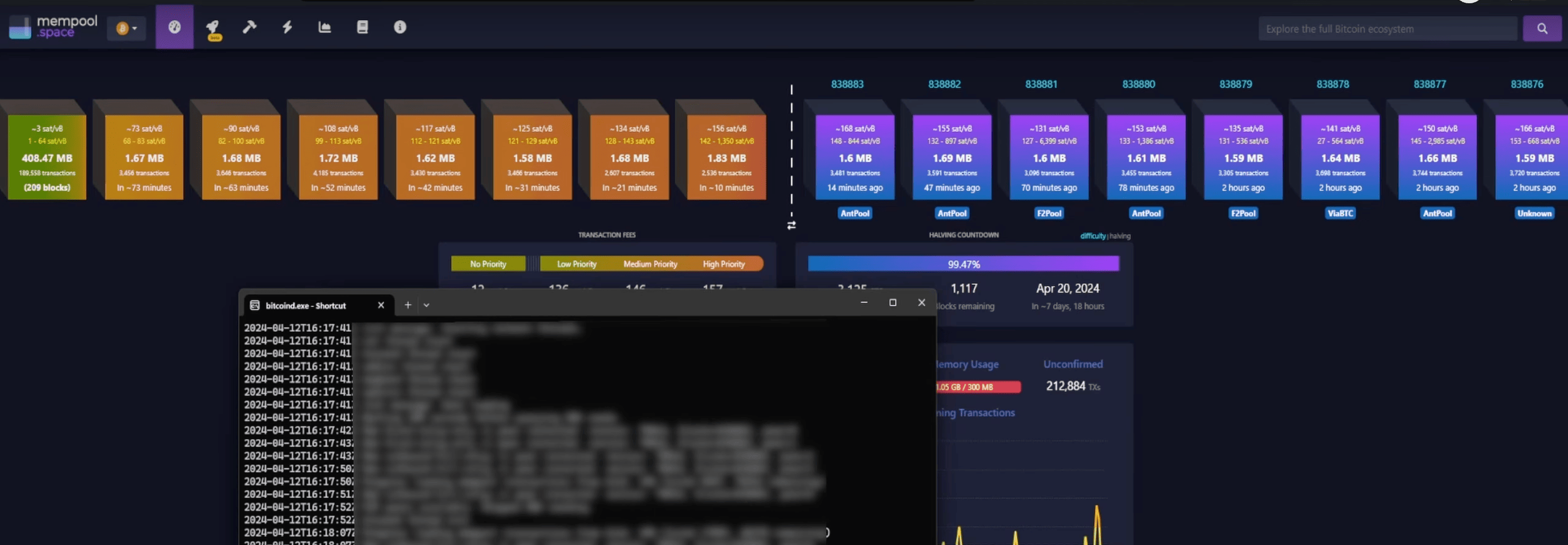The width and height of the screenshot is (1568, 545).
Task: Open block height link 838878
Action: (x=1333, y=84)
